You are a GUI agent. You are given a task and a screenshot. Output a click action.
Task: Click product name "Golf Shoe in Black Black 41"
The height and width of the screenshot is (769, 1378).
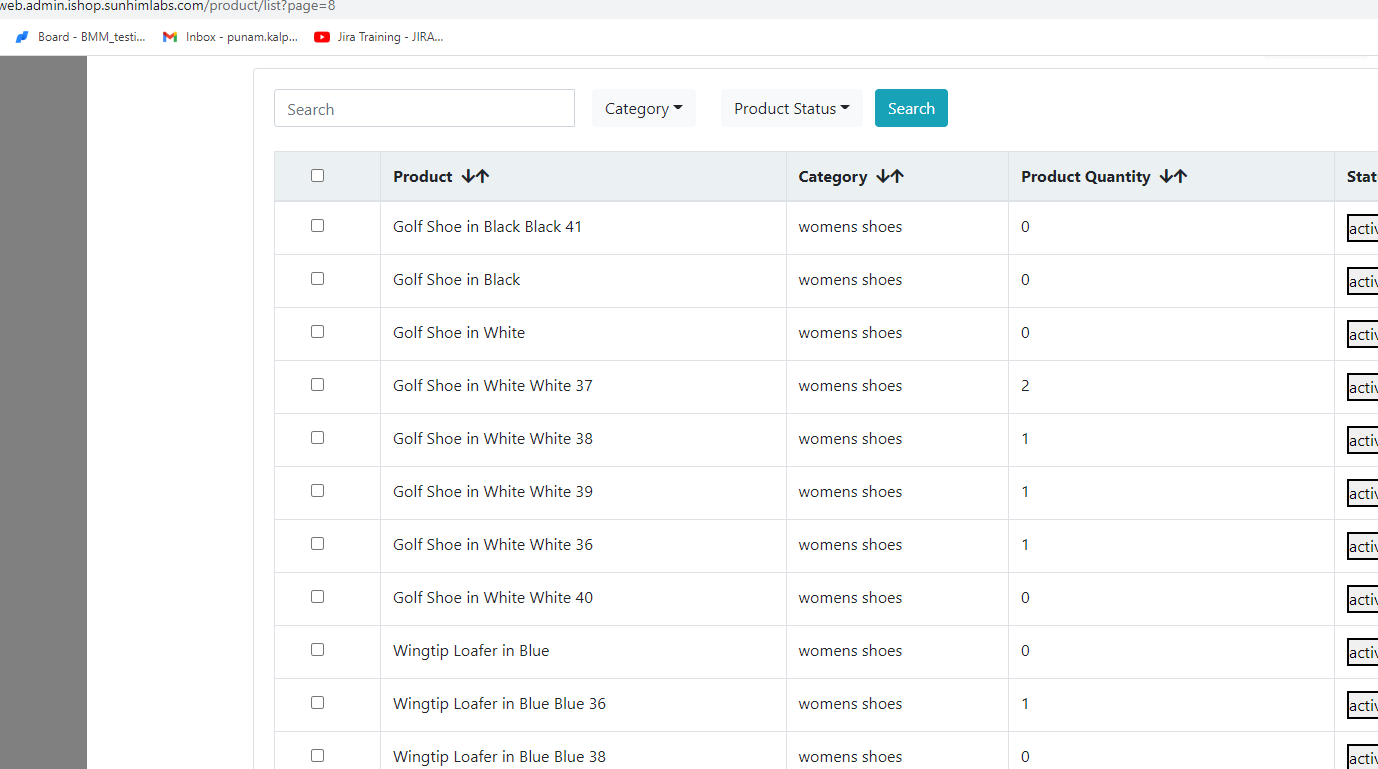click(487, 227)
